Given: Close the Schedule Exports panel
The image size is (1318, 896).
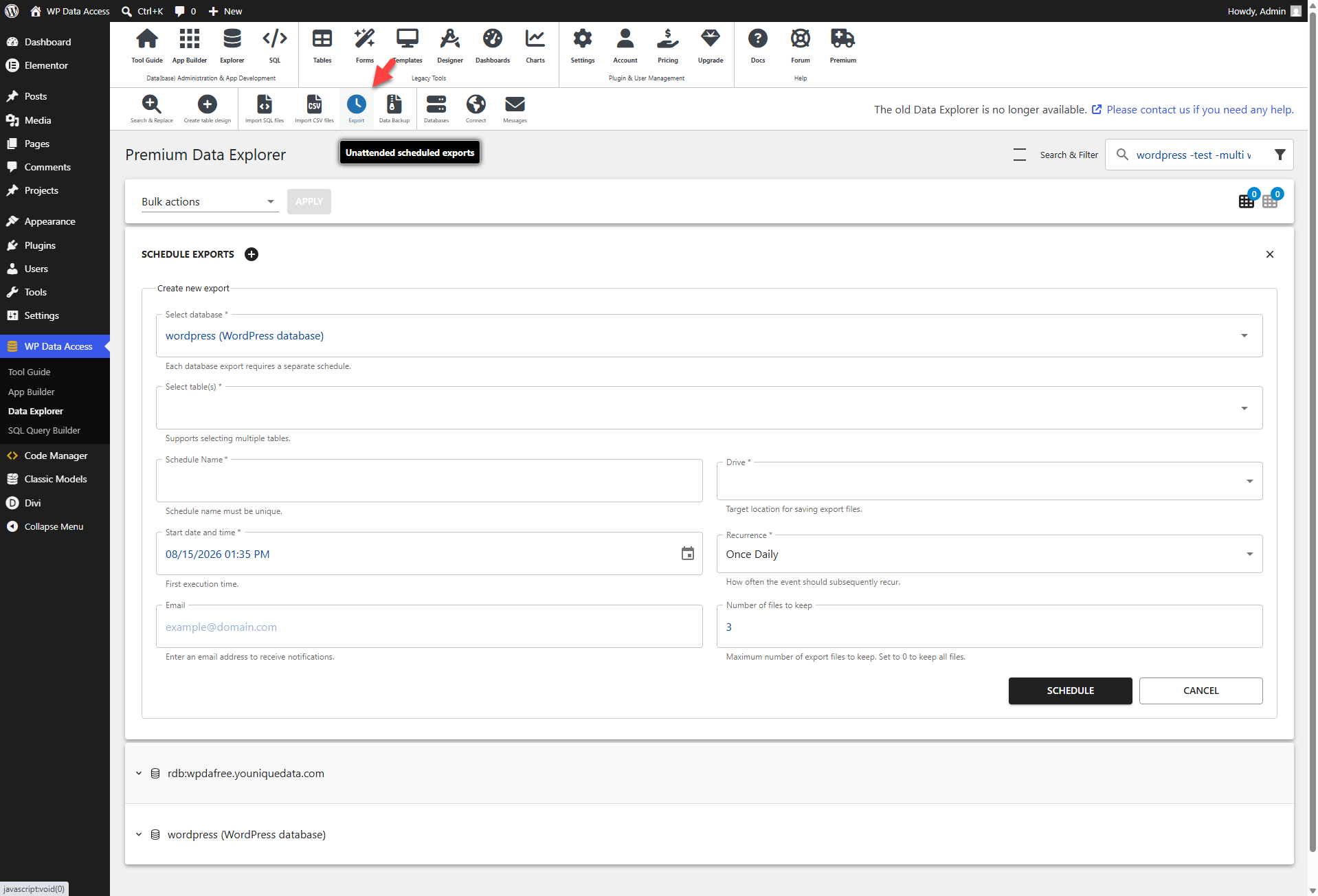Looking at the screenshot, I should (x=1270, y=254).
